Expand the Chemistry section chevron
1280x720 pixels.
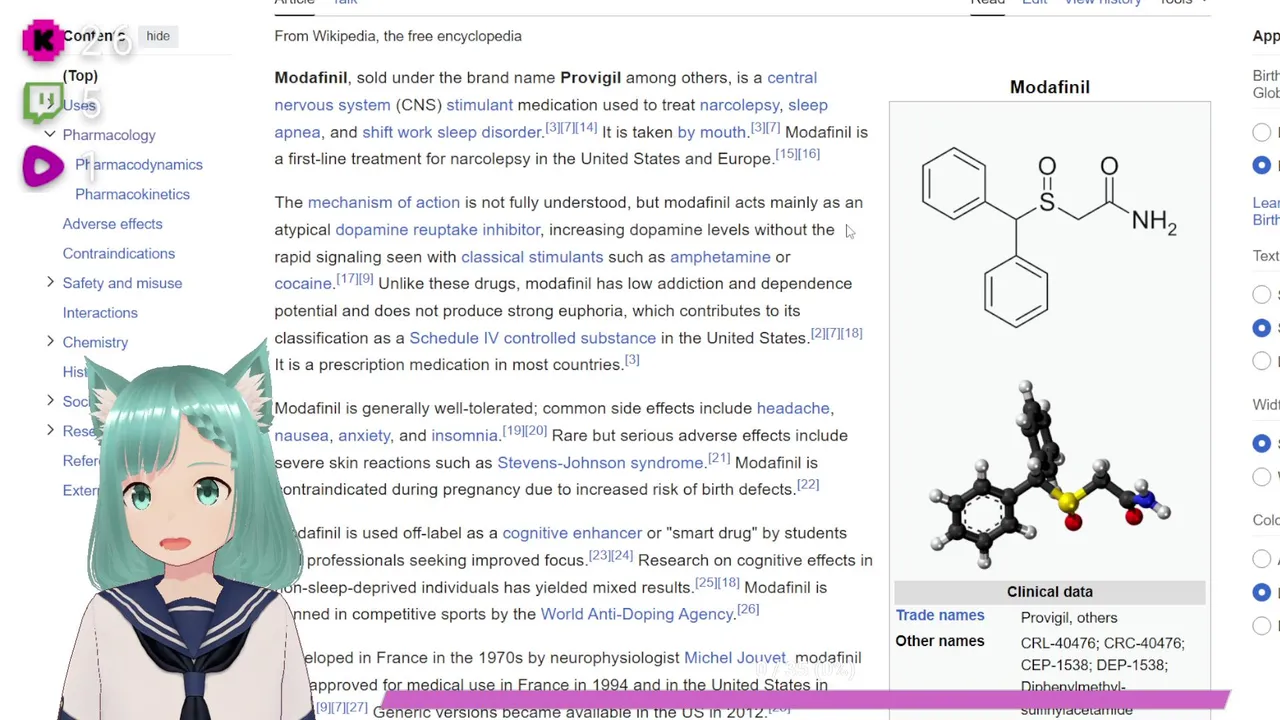(50, 342)
